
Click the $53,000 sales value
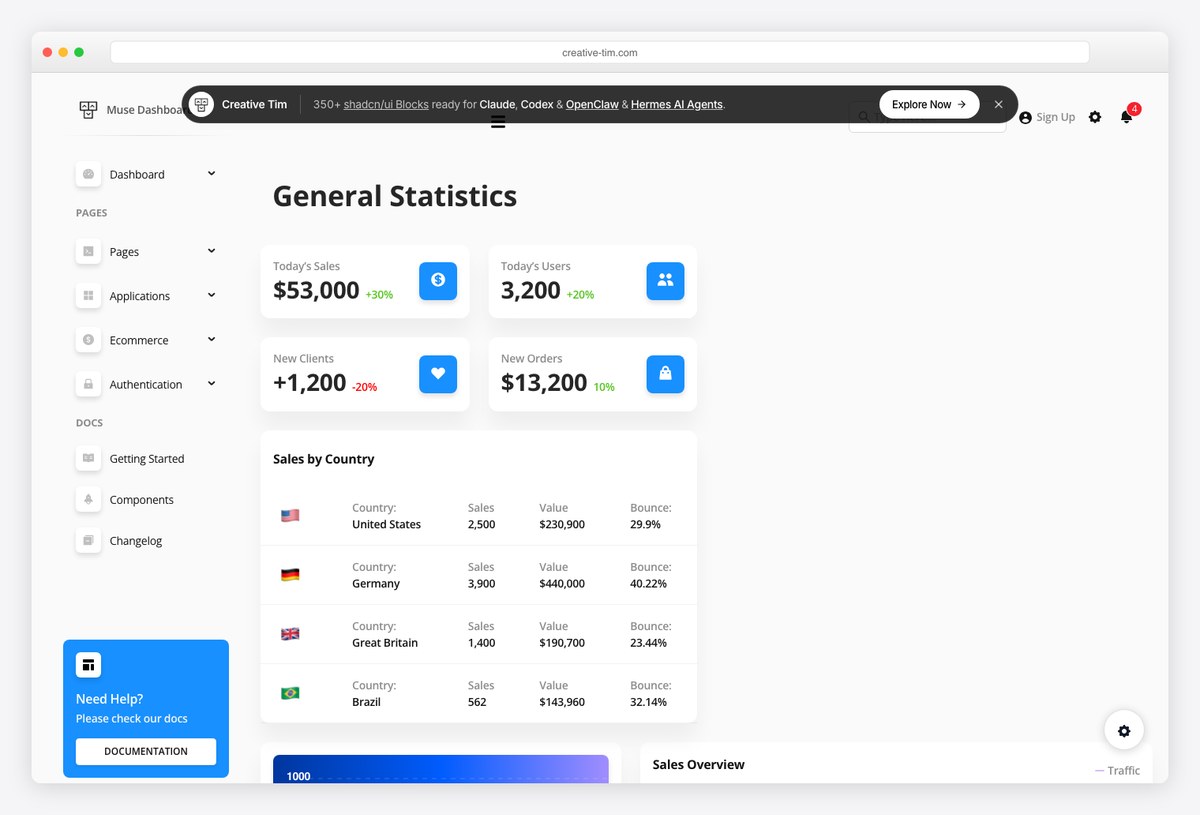point(316,290)
